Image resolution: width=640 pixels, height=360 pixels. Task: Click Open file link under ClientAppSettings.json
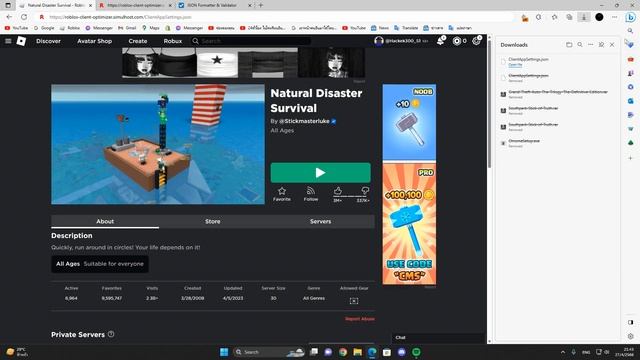point(515,65)
